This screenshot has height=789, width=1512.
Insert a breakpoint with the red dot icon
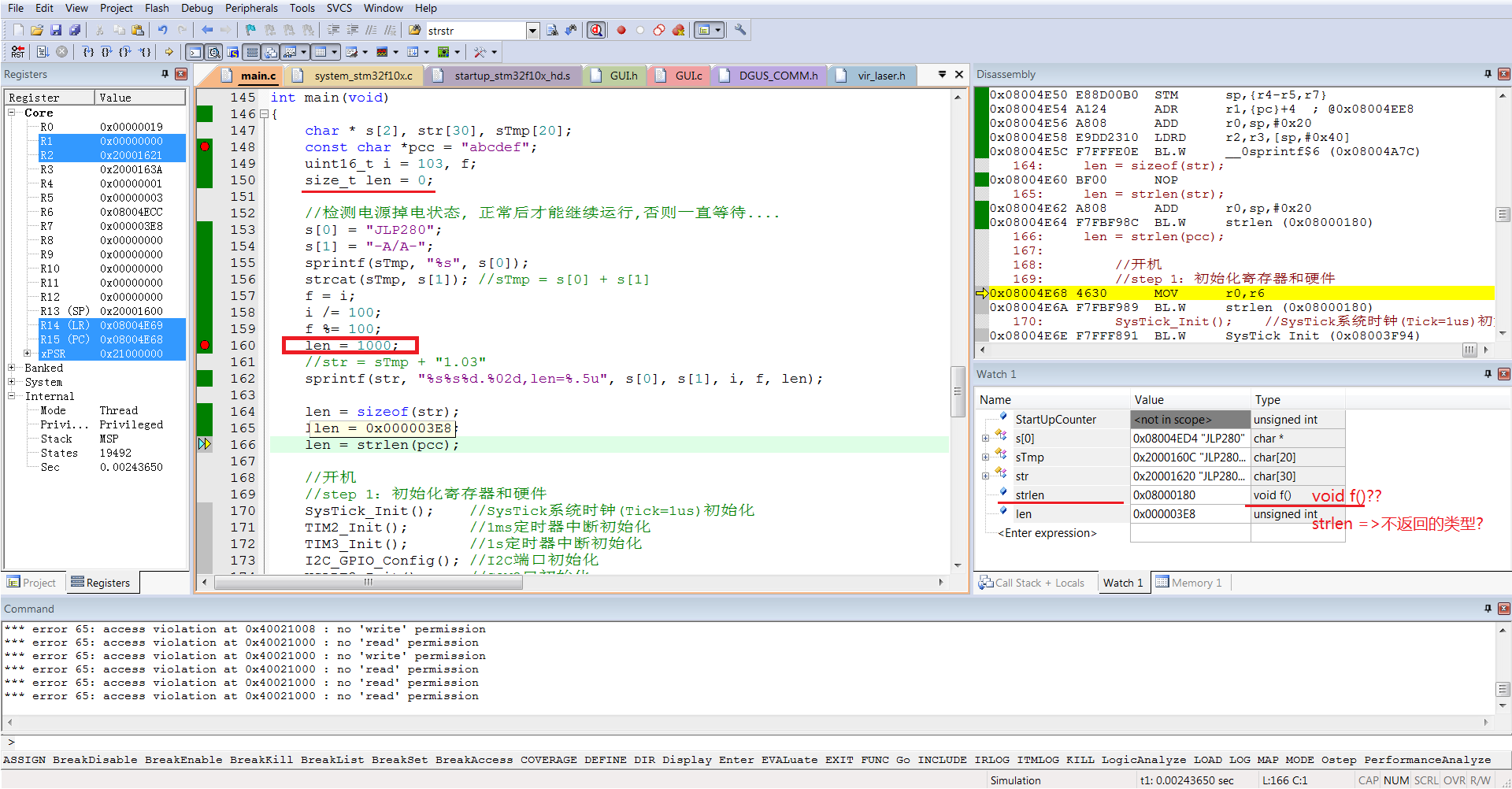(621, 30)
